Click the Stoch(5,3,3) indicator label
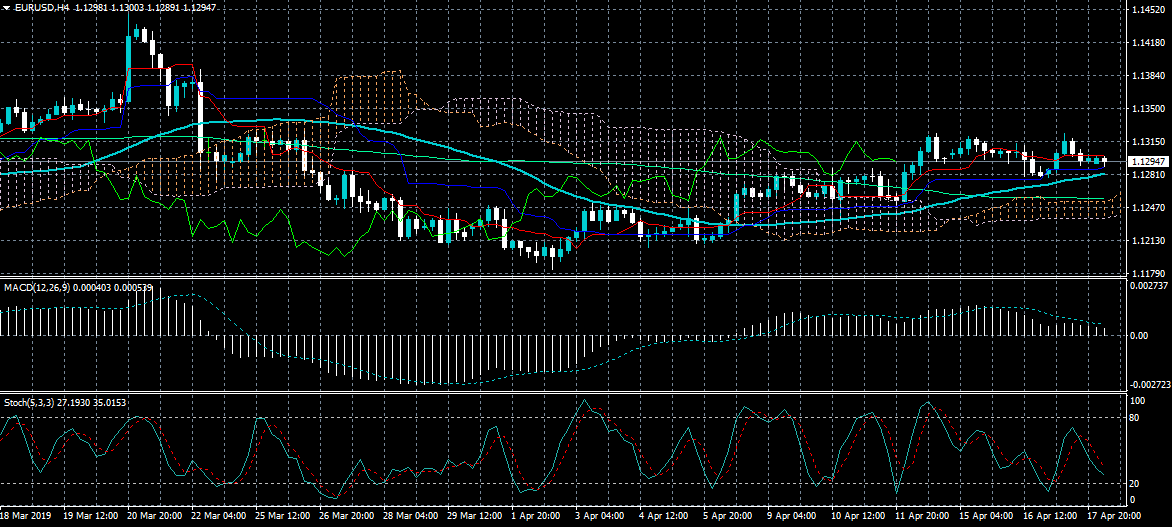 (27, 402)
